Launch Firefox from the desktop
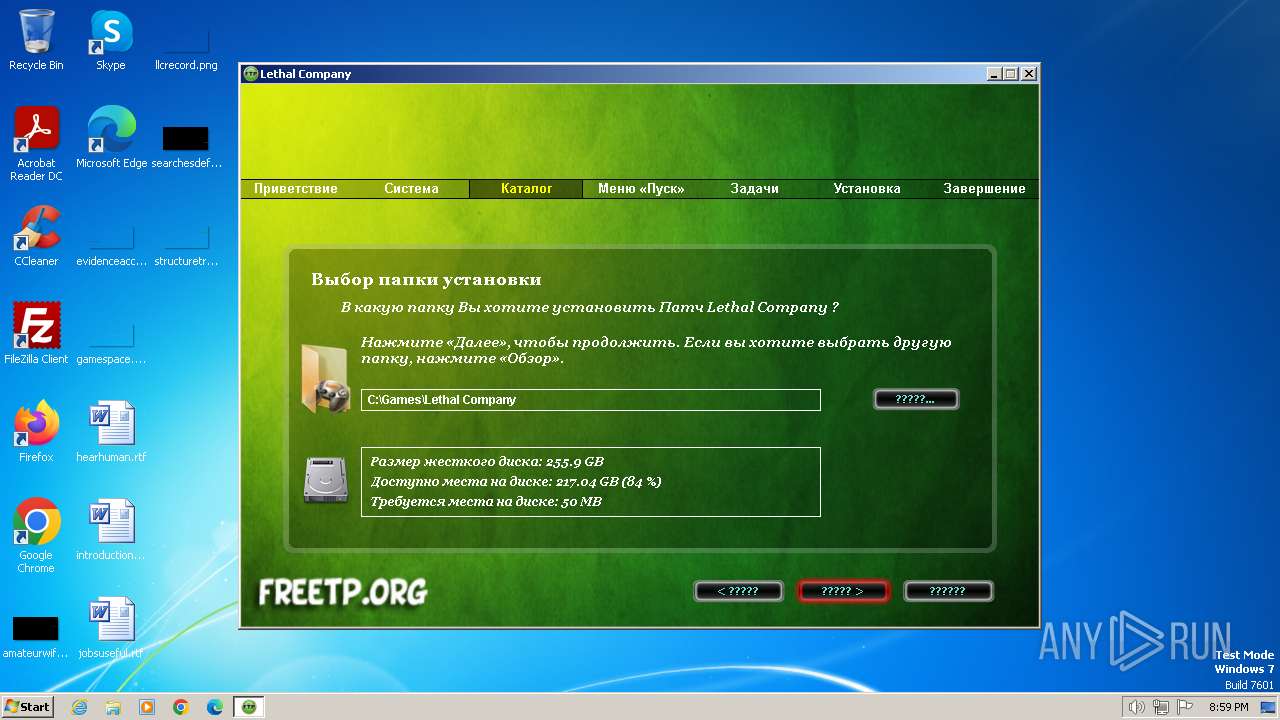 (36, 432)
